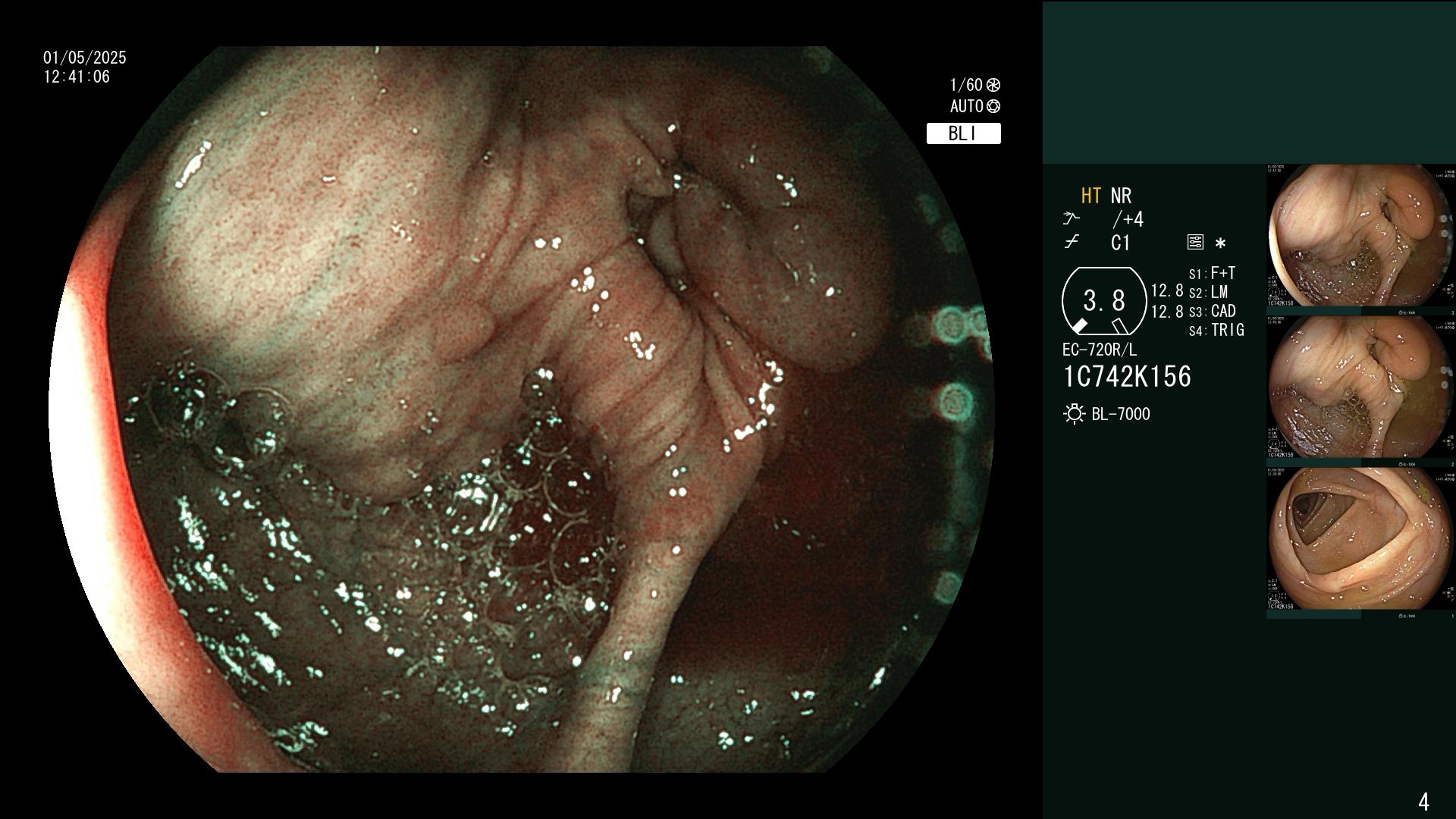Click the shutter speed 1/60 icon
The width and height of the screenshot is (1456, 819).
pos(993,85)
